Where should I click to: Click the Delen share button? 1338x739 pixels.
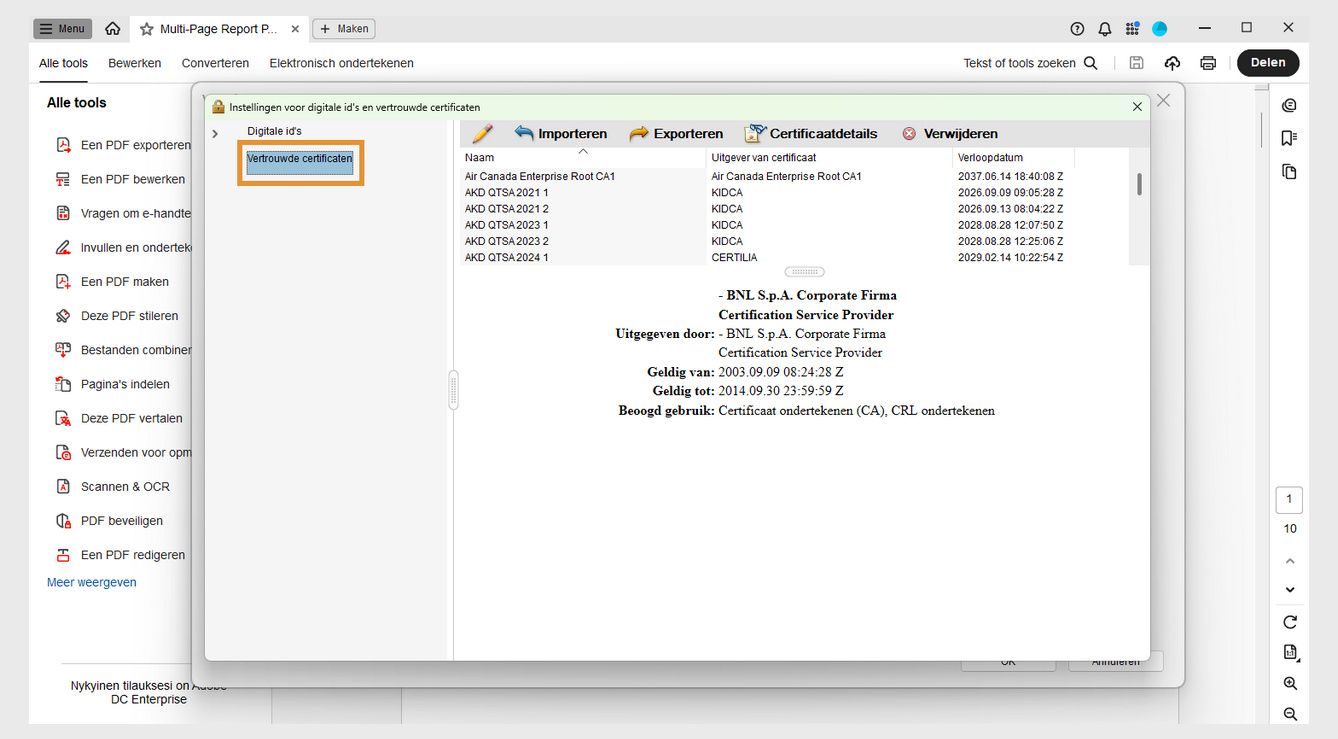[1268, 62]
